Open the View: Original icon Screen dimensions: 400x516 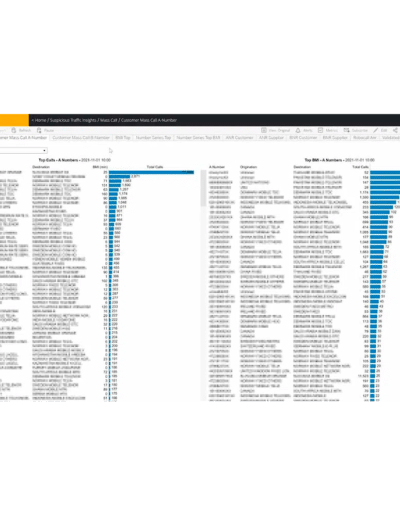(x=264, y=130)
